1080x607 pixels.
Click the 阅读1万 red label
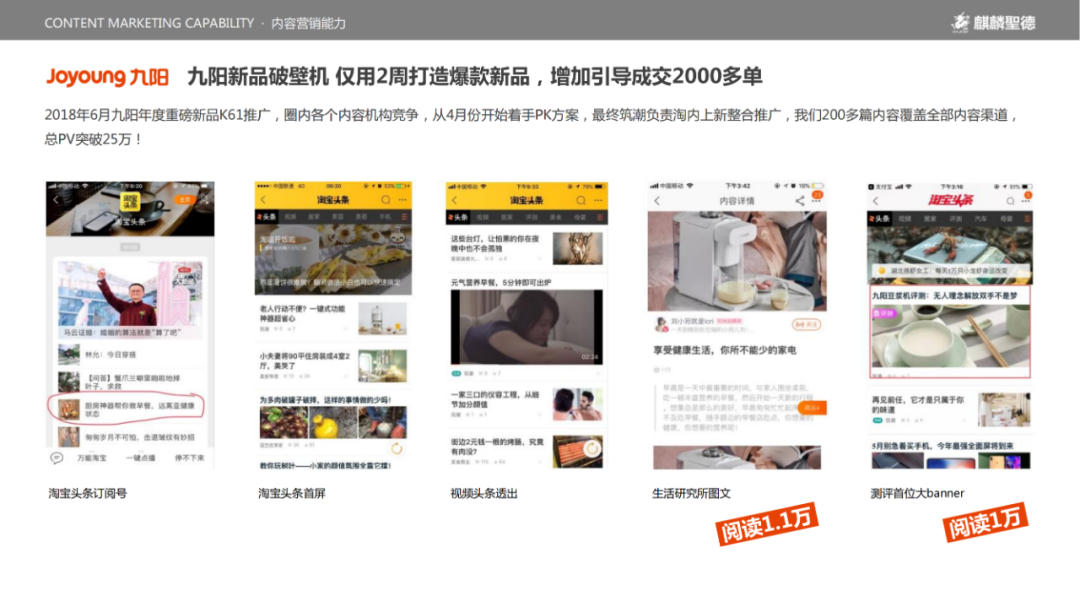985,522
